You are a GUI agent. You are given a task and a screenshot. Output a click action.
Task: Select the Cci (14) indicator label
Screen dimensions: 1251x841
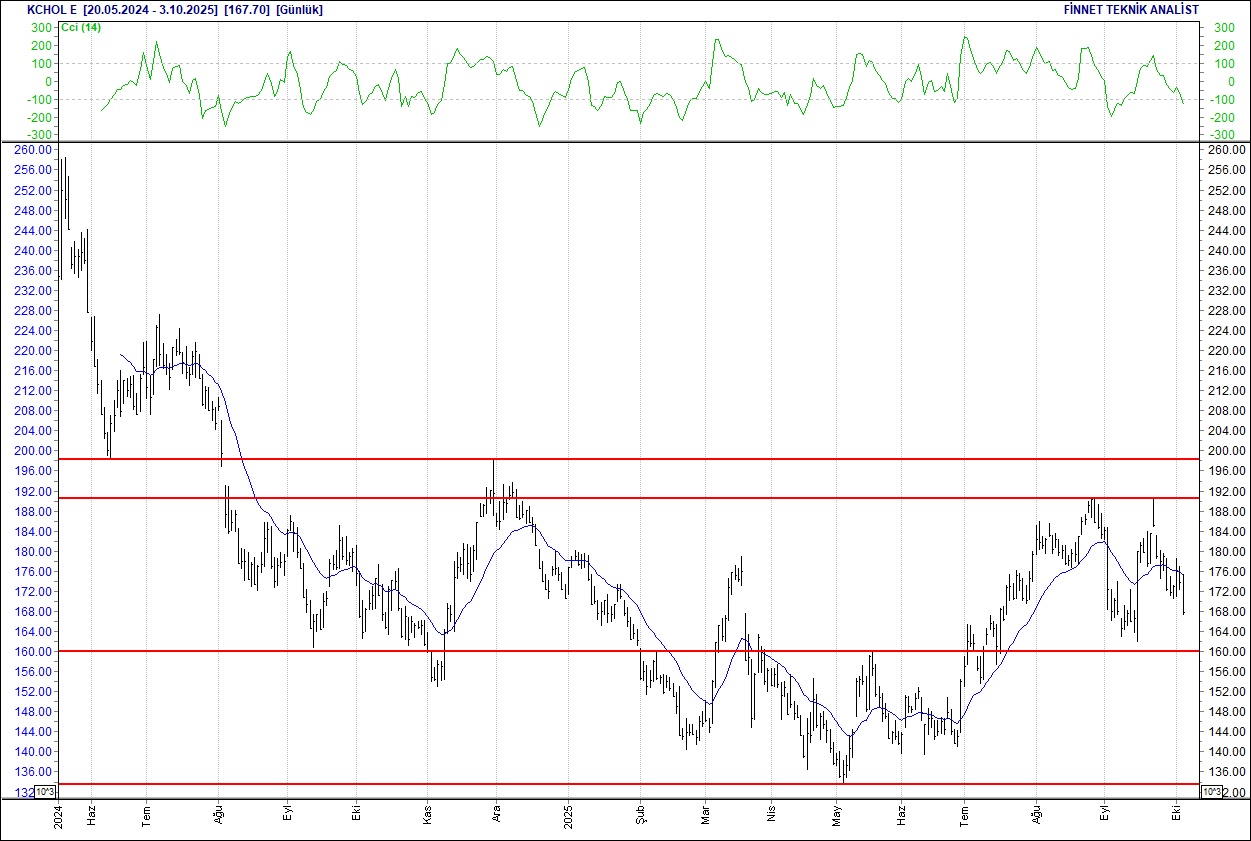[x=80, y=27]
